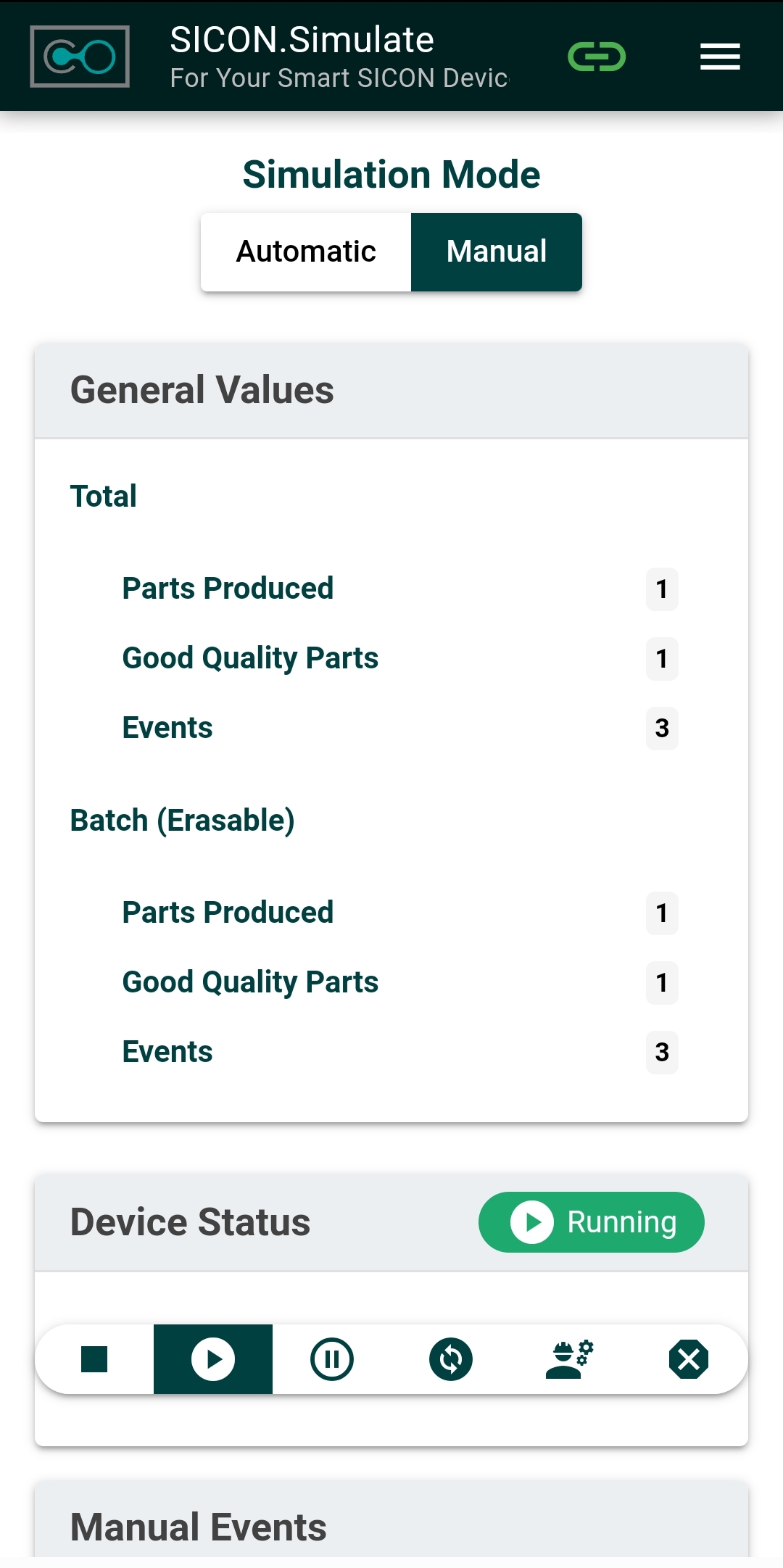Select Manual simulation mode
The width and height of the screenshot is (783, 1568).
497,252
